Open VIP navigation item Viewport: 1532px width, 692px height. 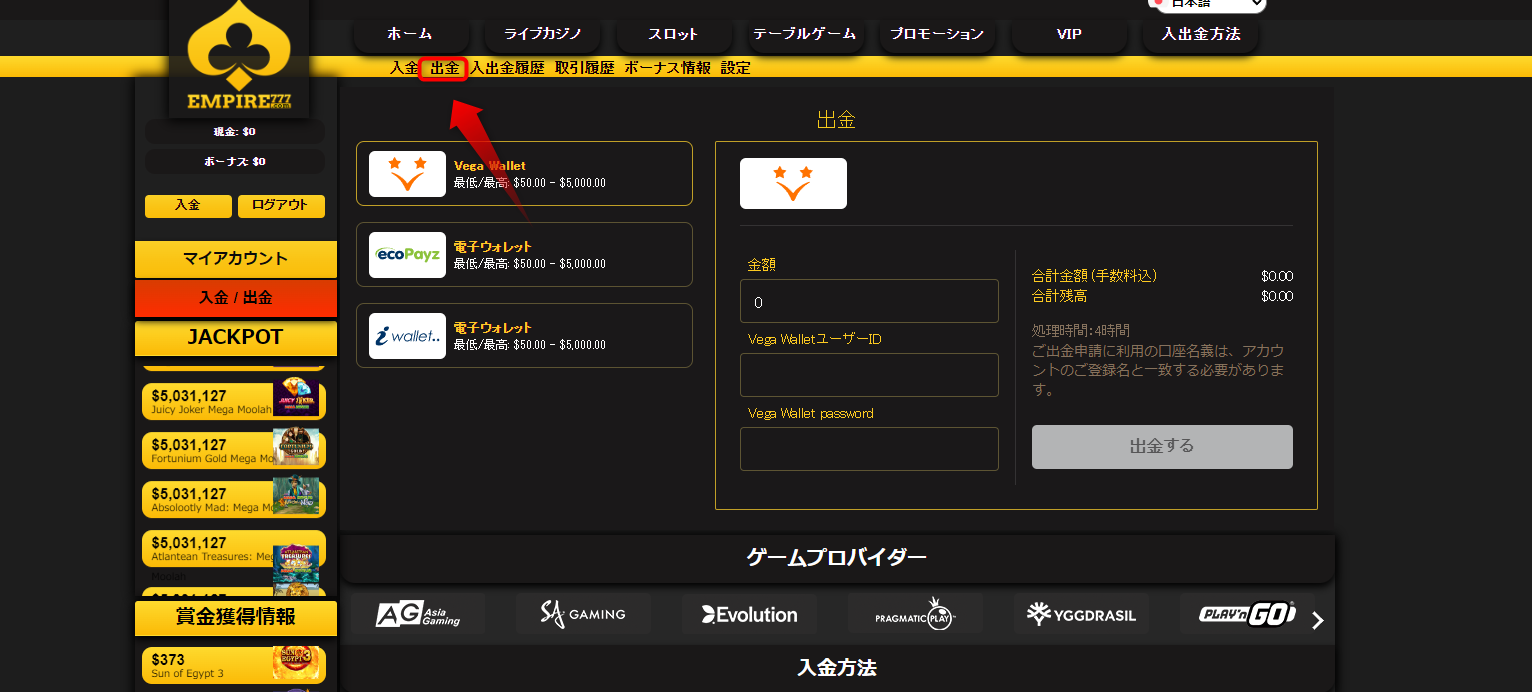pos(1069,34)
